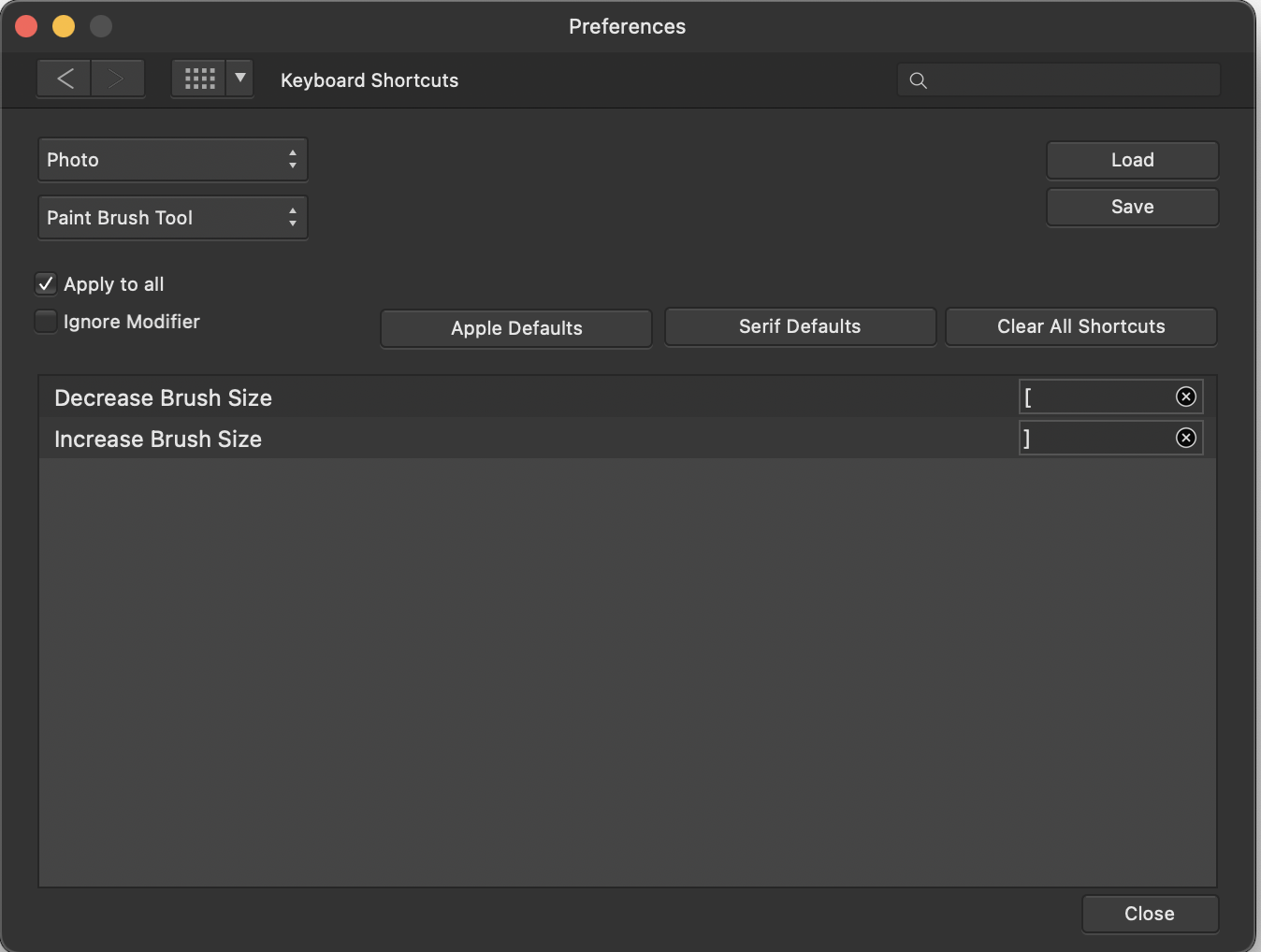Clear the Increase Brush Size shortcut with its X icon
Screen dimensions: 1261x952
pyautogui.click(x=1185, y=438)
